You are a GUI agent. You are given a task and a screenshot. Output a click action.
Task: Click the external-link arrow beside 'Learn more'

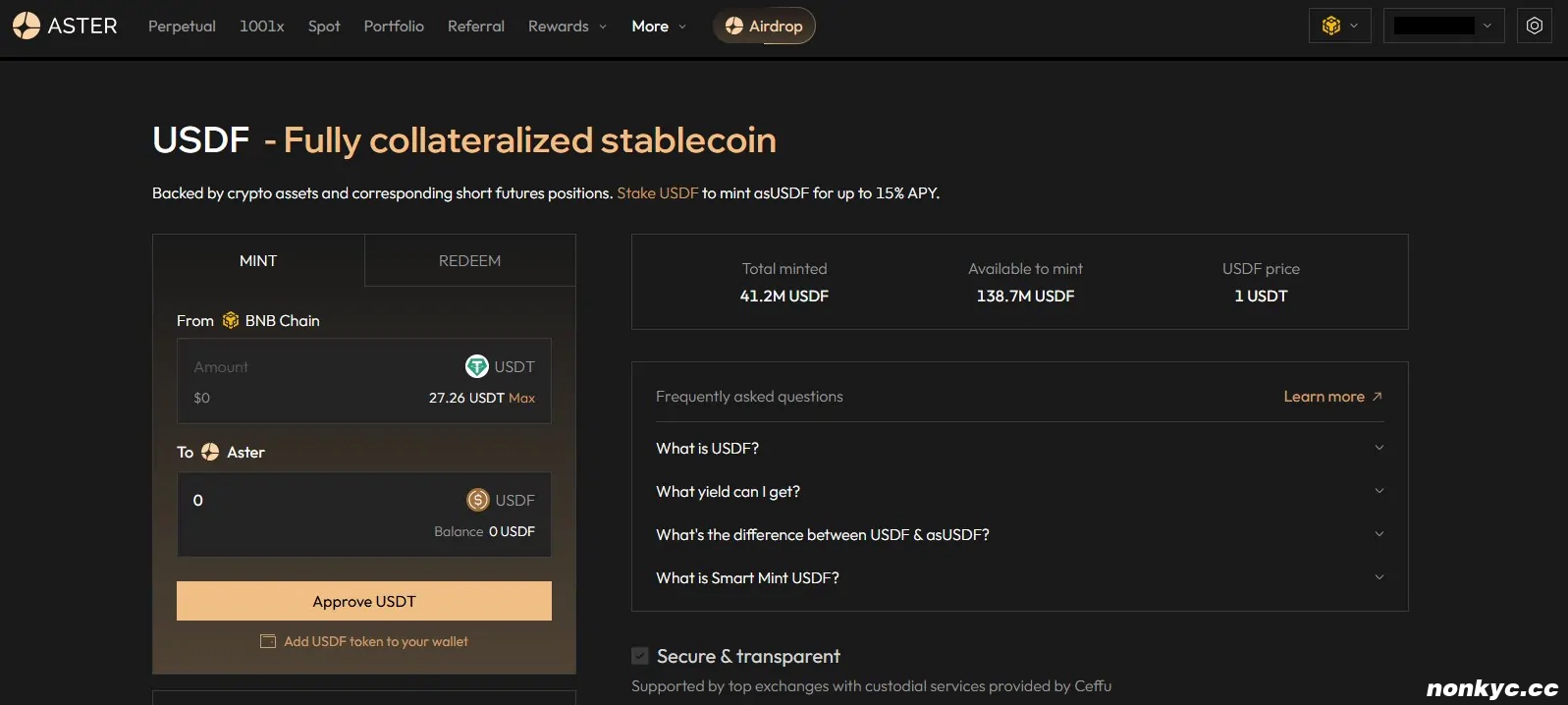[x=1378, y=396]
